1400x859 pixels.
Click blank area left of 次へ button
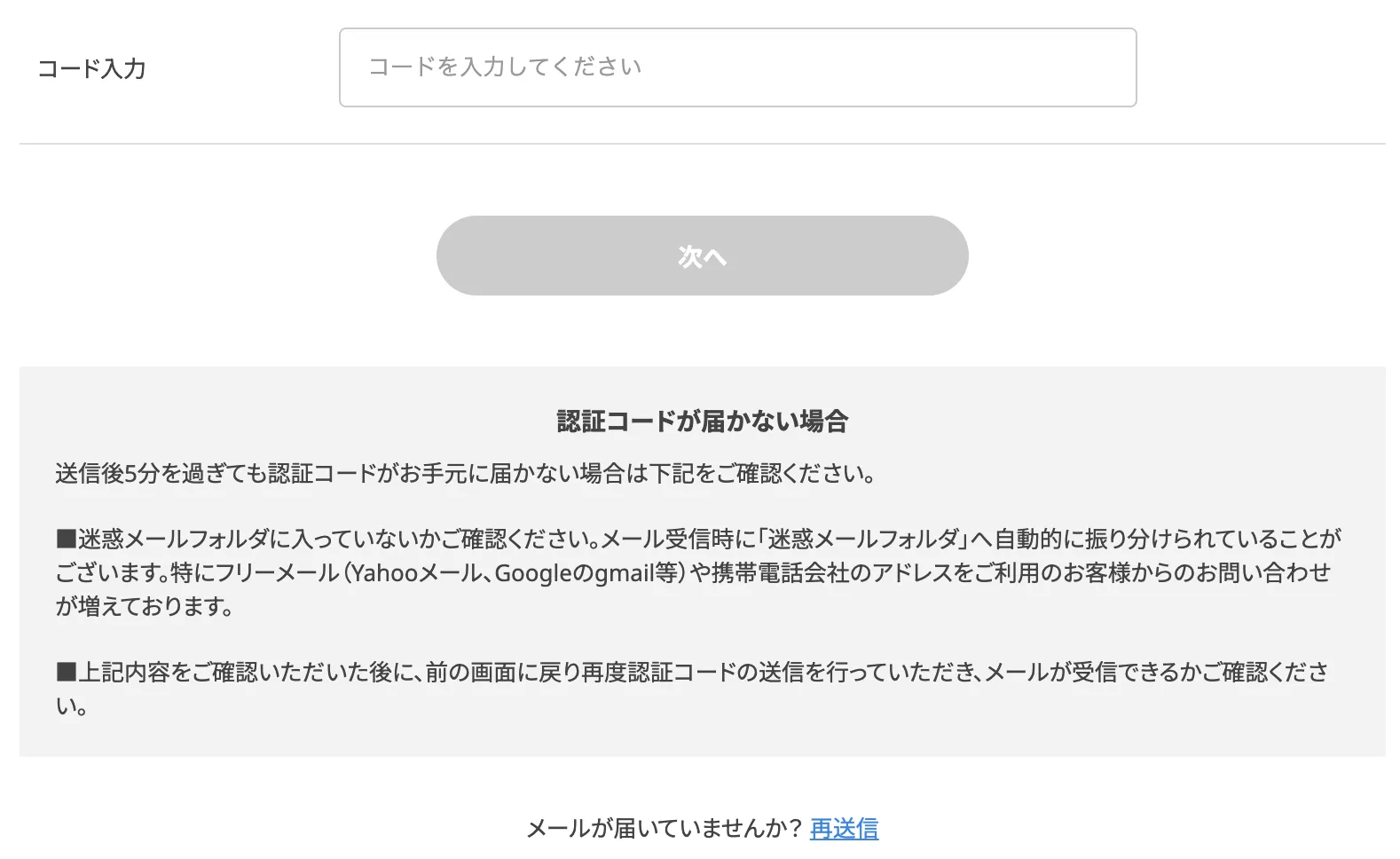pyautogui.click(x=222, y=255)
